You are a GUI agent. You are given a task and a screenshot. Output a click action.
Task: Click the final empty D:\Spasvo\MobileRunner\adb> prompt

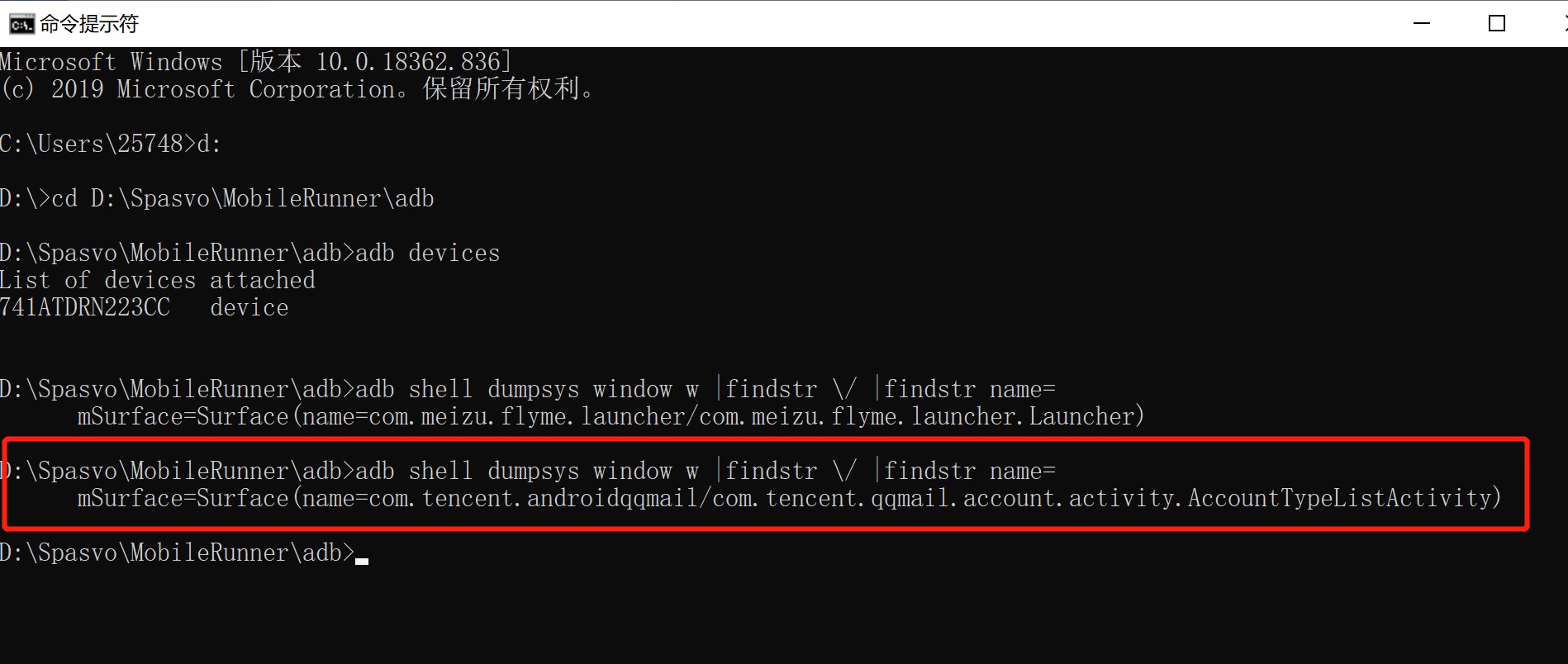[x=177, y=553]
